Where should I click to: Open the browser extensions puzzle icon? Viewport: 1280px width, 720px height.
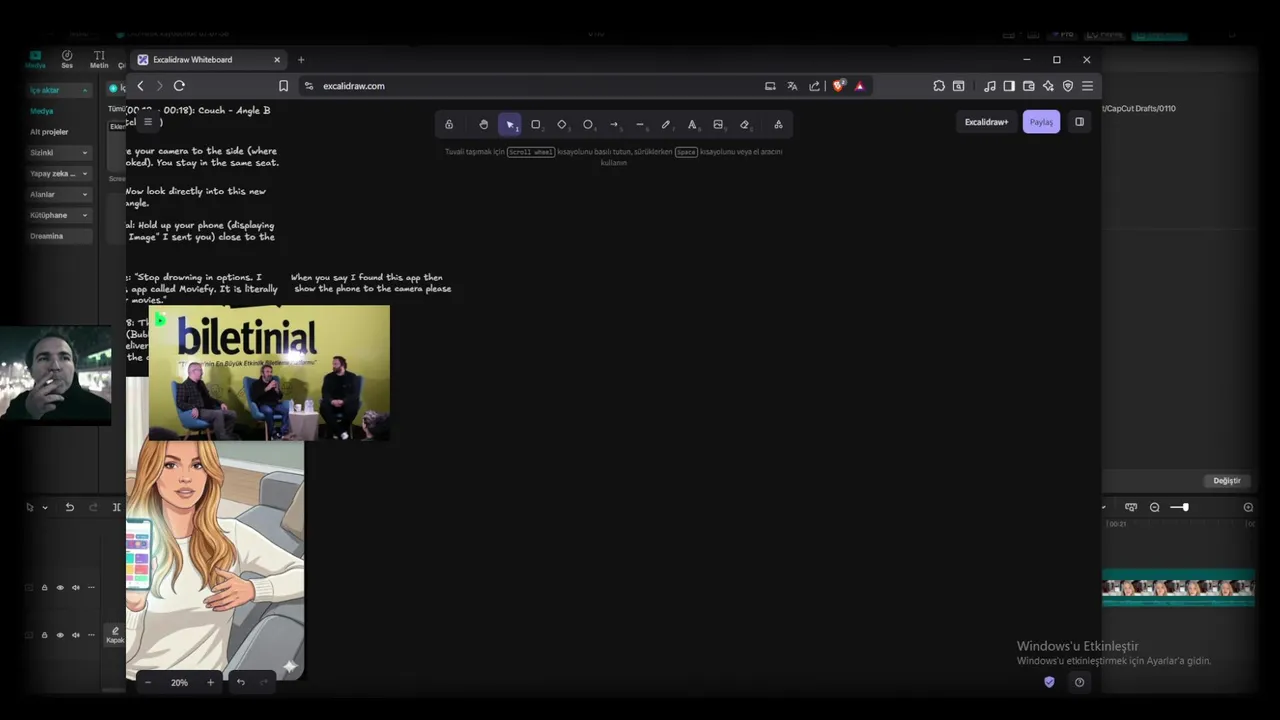(x=939, y=86)
